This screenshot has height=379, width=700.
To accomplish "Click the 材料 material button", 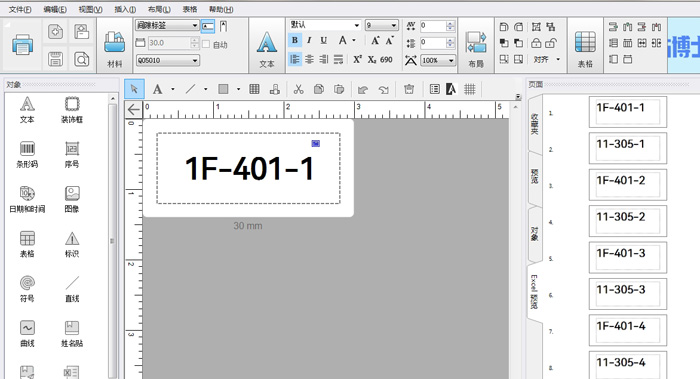I will click(115, 48).
